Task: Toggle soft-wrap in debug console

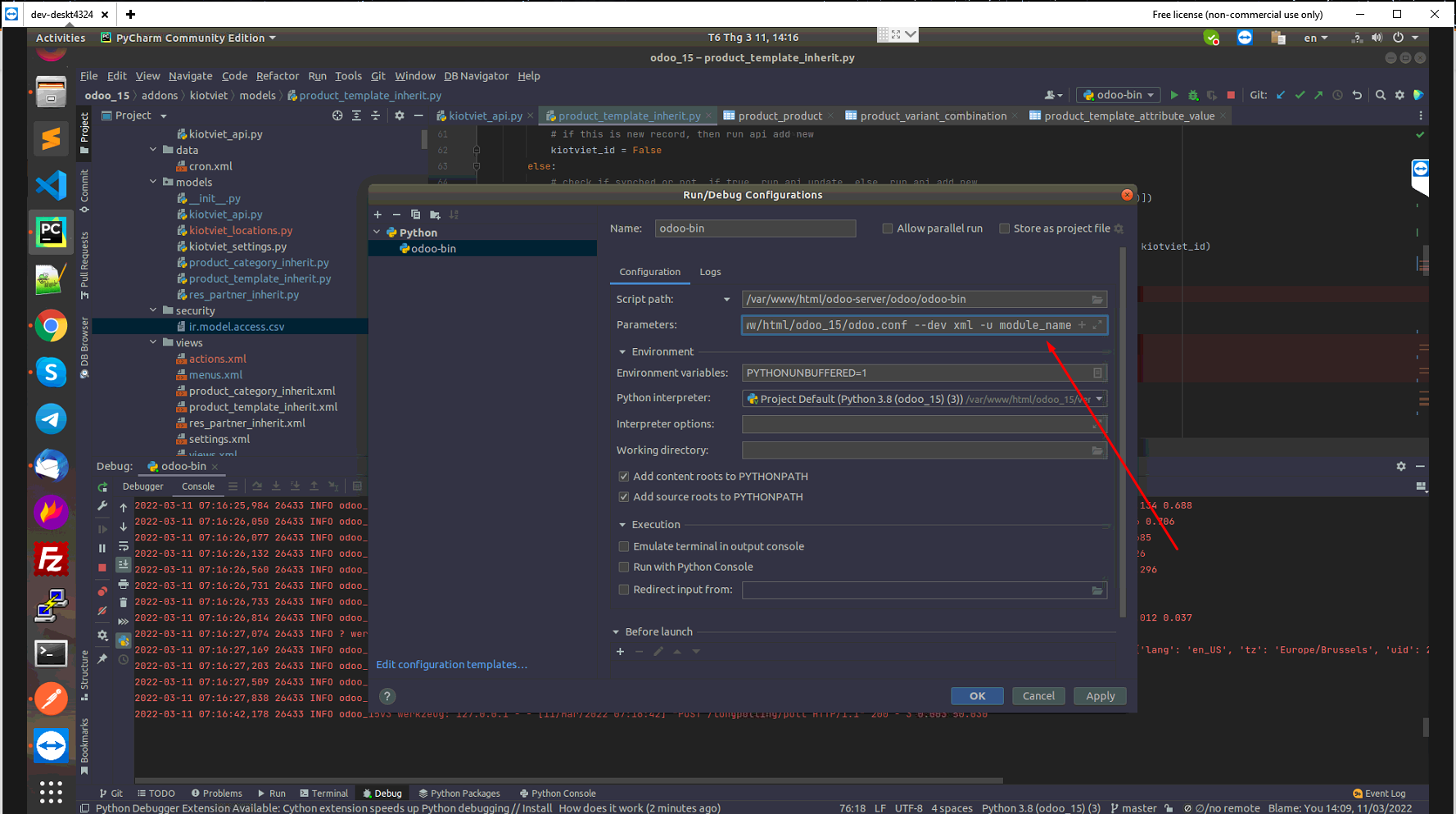Action: coord(124,546)
